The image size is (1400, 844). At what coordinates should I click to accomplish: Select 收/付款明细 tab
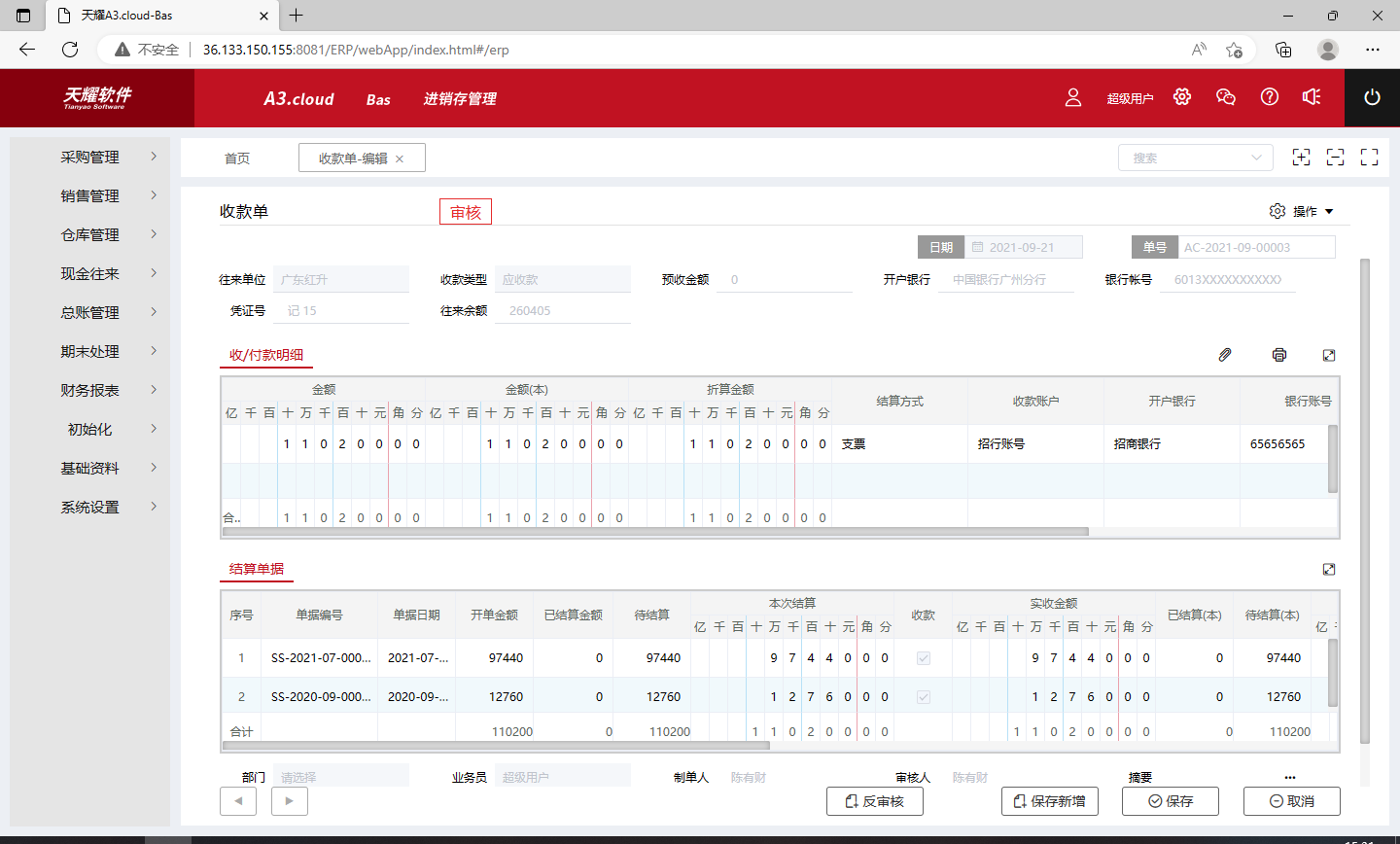tap(266, 355)
